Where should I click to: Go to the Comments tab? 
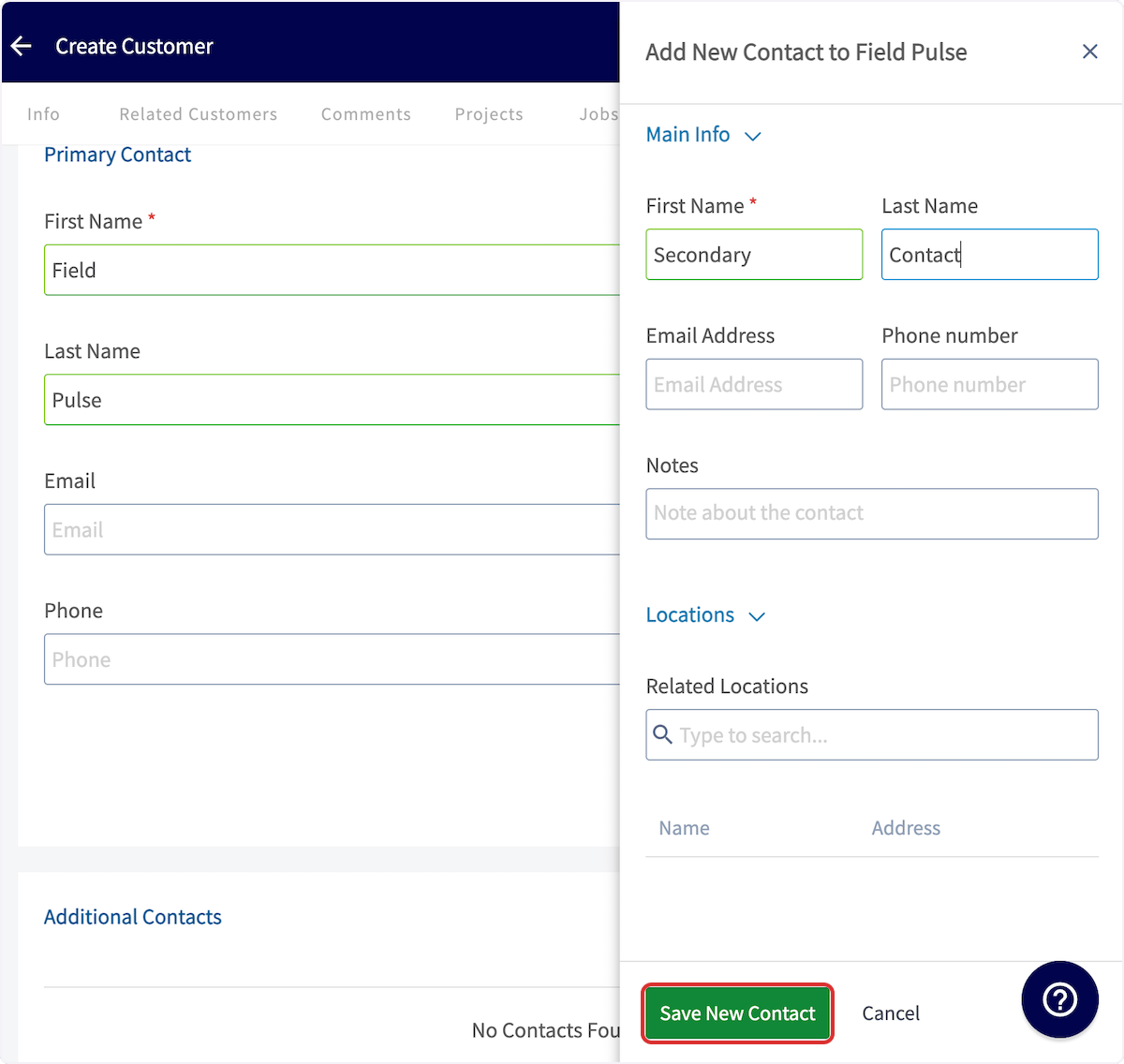pos(366,114)
